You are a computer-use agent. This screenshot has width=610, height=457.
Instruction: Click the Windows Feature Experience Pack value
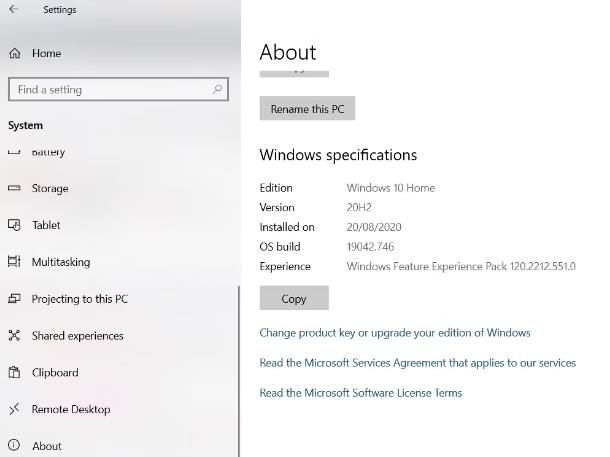(461, 266)
